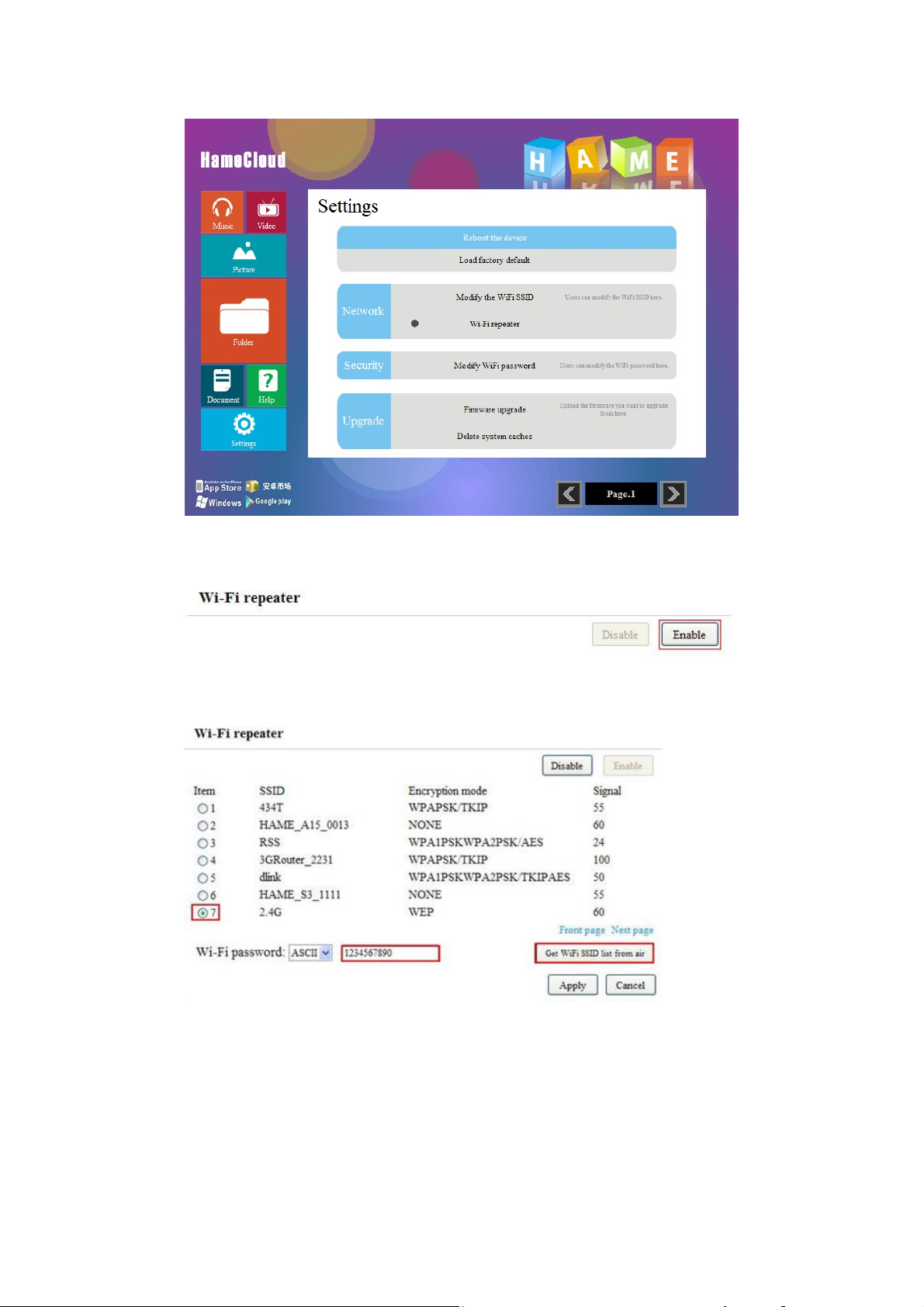Select radio for 3GRouter_2231

[202, 860]
